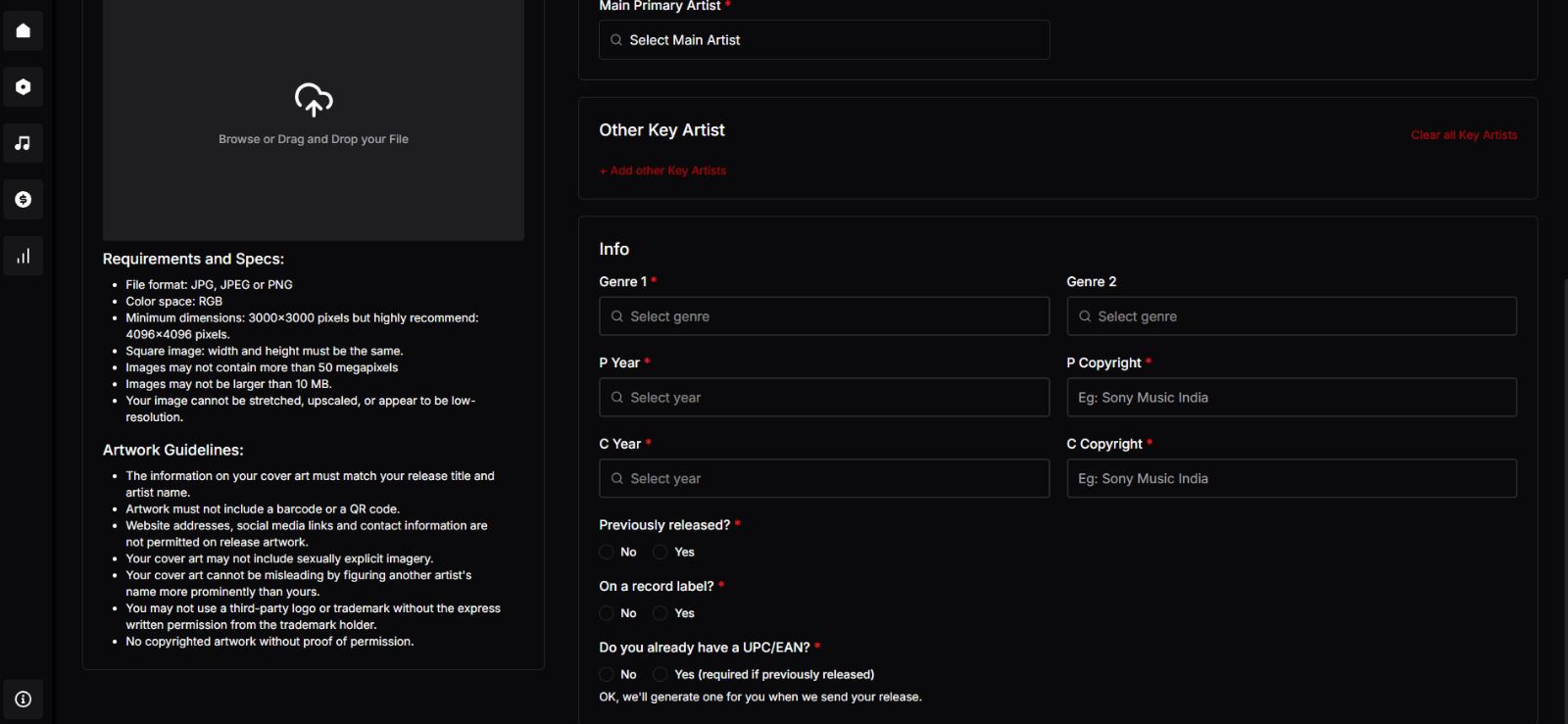Select No for Previously released

tap(607, 553)
